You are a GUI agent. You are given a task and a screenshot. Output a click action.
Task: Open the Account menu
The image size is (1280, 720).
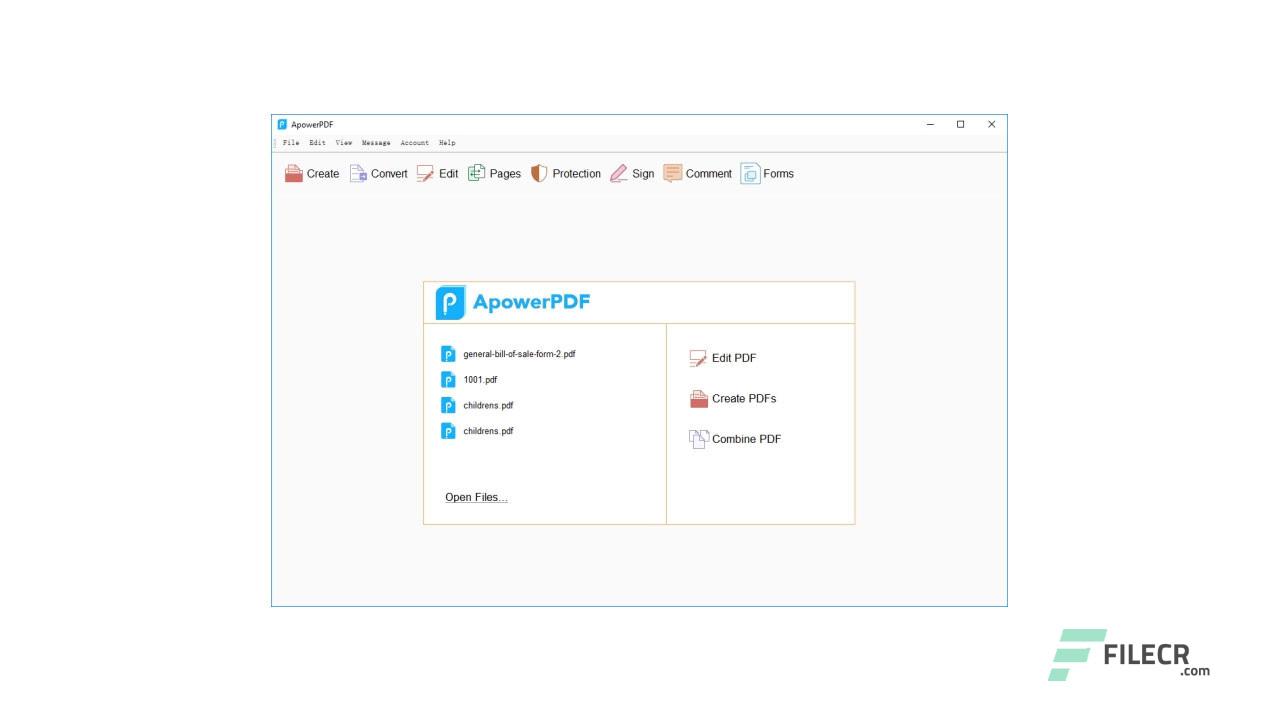point(415,143)
